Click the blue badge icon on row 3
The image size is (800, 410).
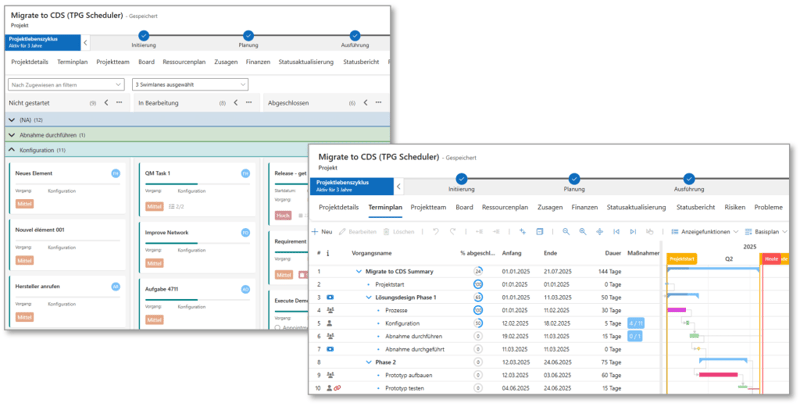[x=330, y=297]
